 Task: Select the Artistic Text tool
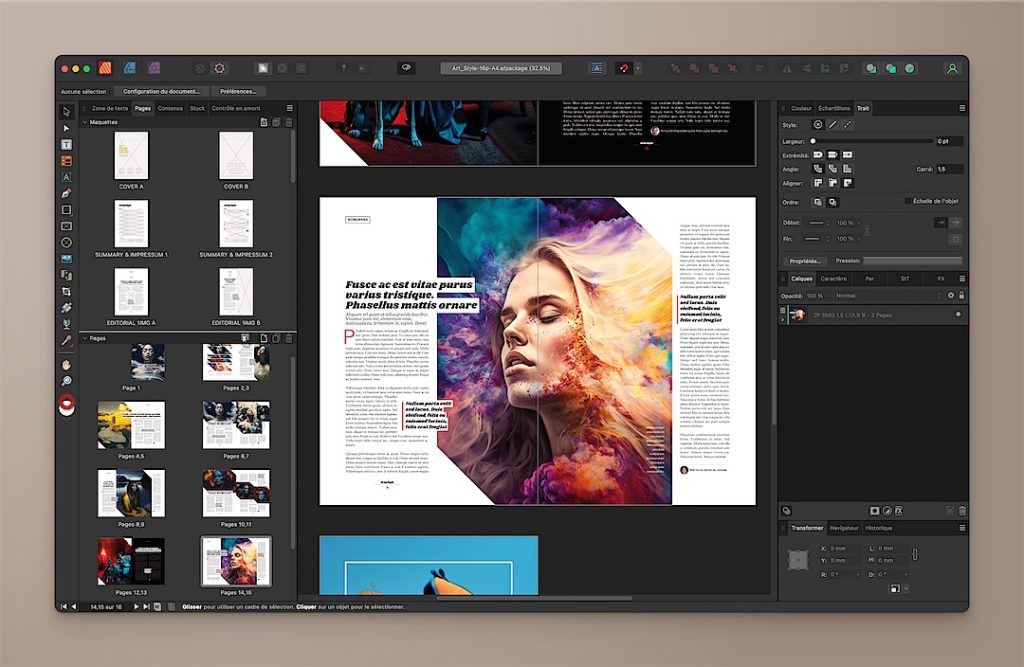[67, 177]
